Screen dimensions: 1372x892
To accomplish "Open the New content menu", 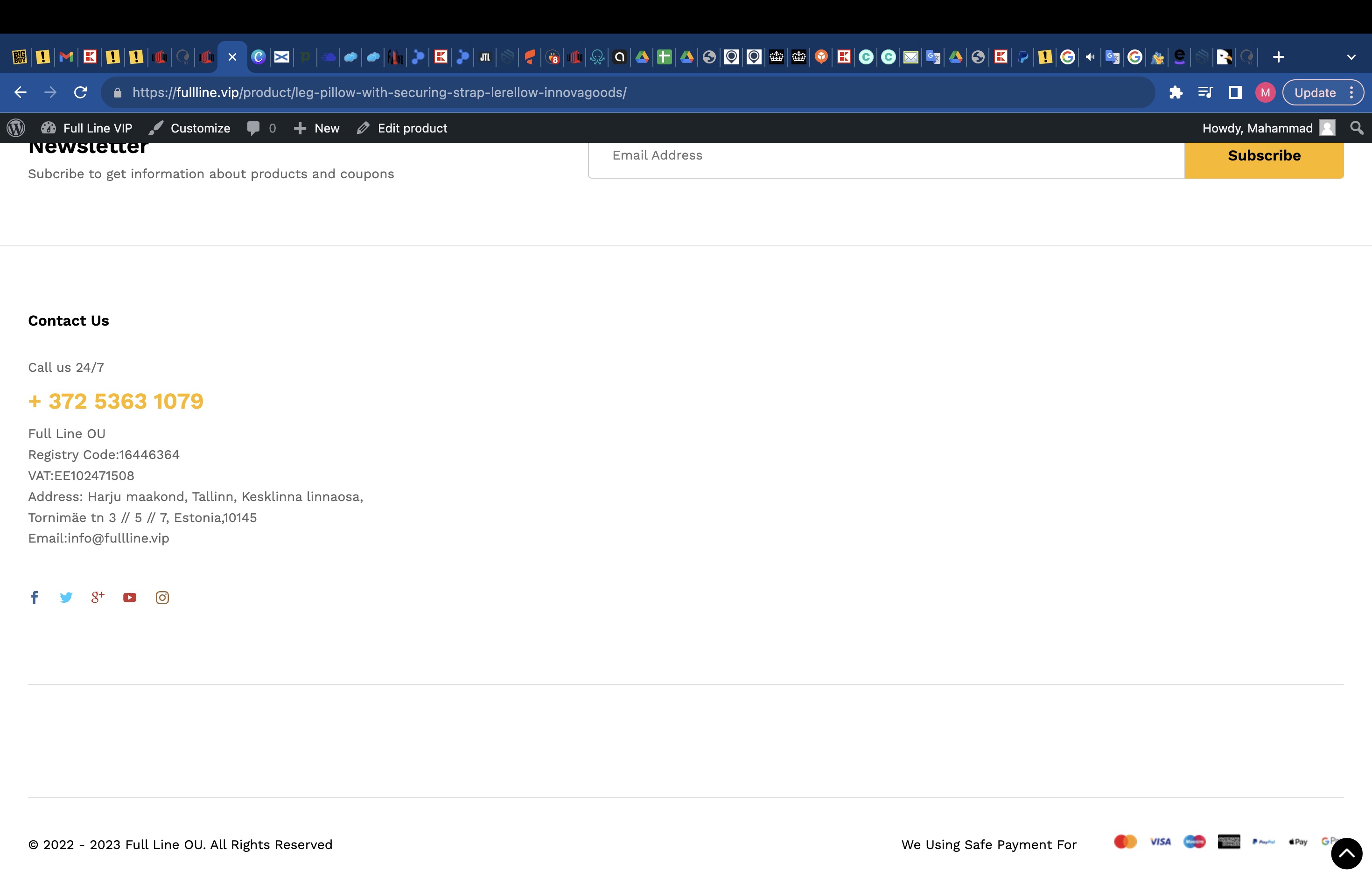I will point(316,128).
